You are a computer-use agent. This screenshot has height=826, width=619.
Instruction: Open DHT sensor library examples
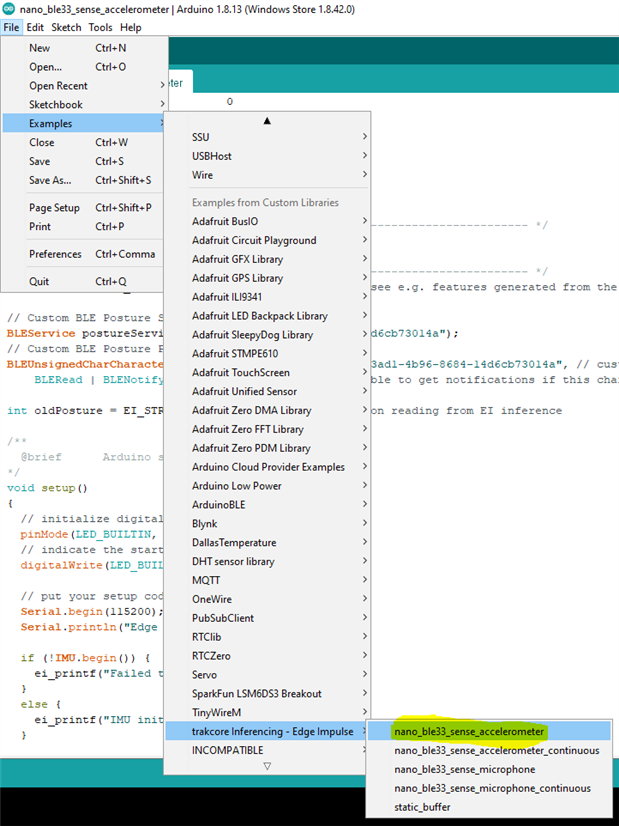tap(267, 562)
